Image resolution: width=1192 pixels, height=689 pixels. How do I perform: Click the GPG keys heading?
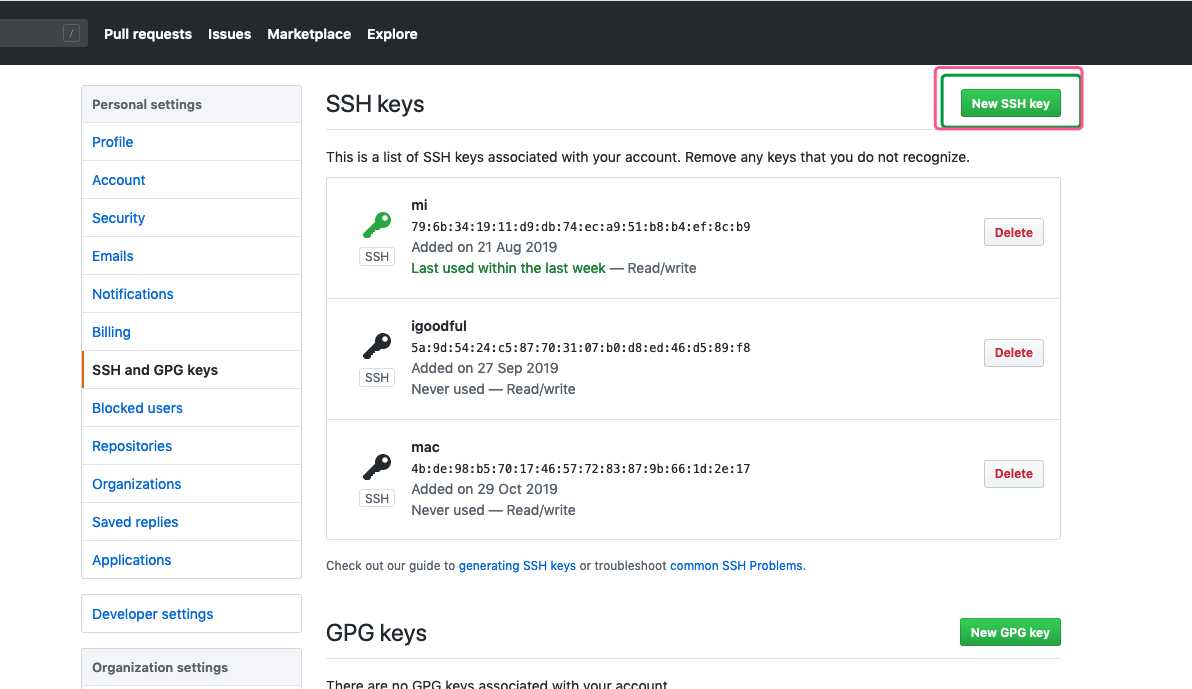376,633
